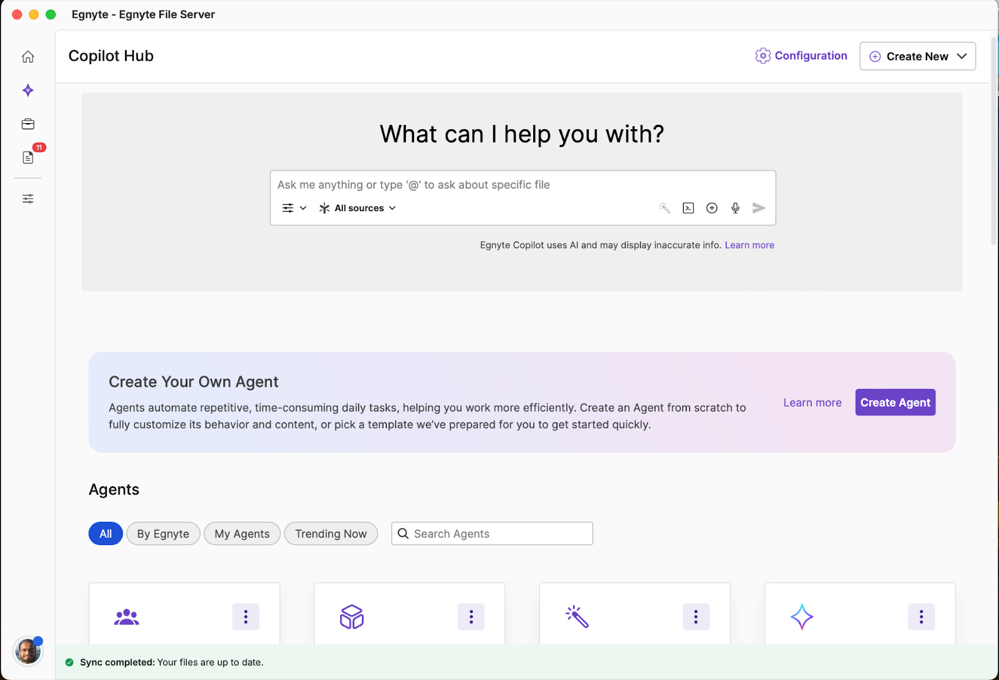
Task: Click the Create Agent button
Action: pyautogui.click(x=894, y=402)
